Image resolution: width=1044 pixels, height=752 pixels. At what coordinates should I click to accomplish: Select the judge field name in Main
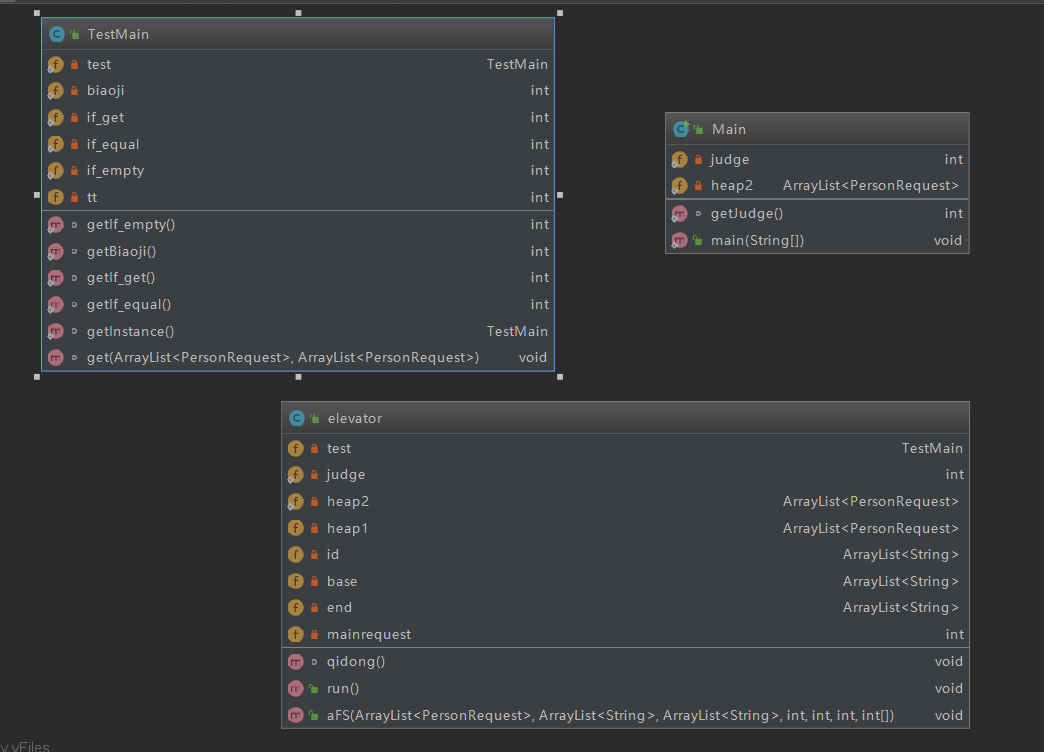(730, 160)
